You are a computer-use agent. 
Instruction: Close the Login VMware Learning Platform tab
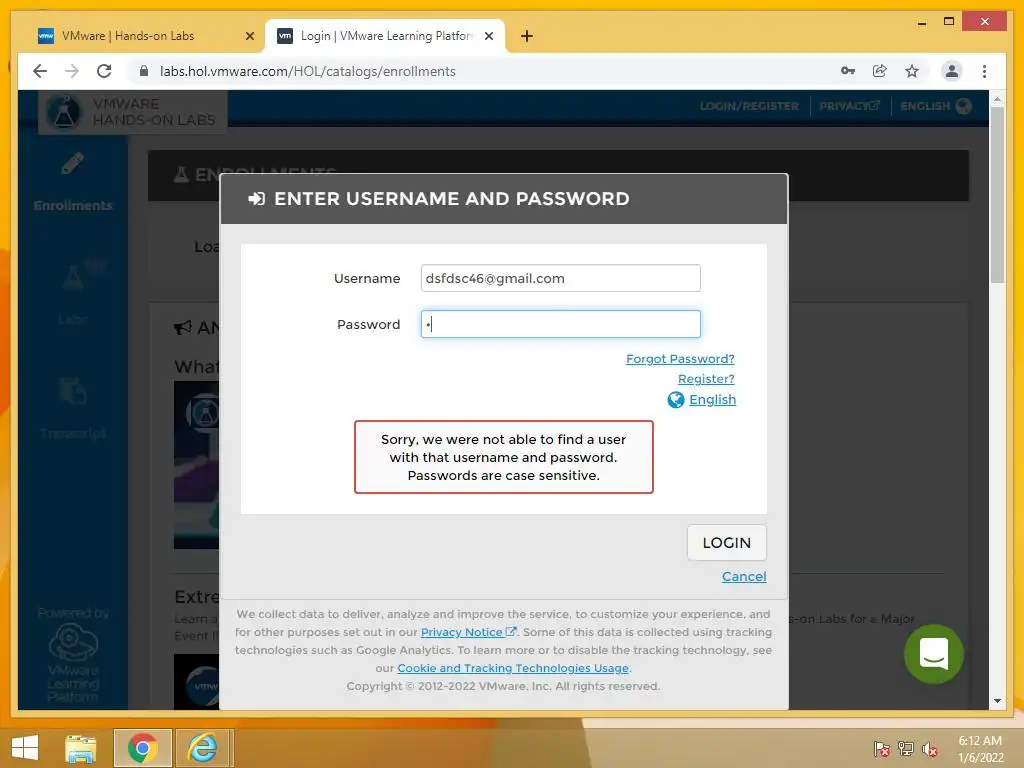tap(488, 36)
